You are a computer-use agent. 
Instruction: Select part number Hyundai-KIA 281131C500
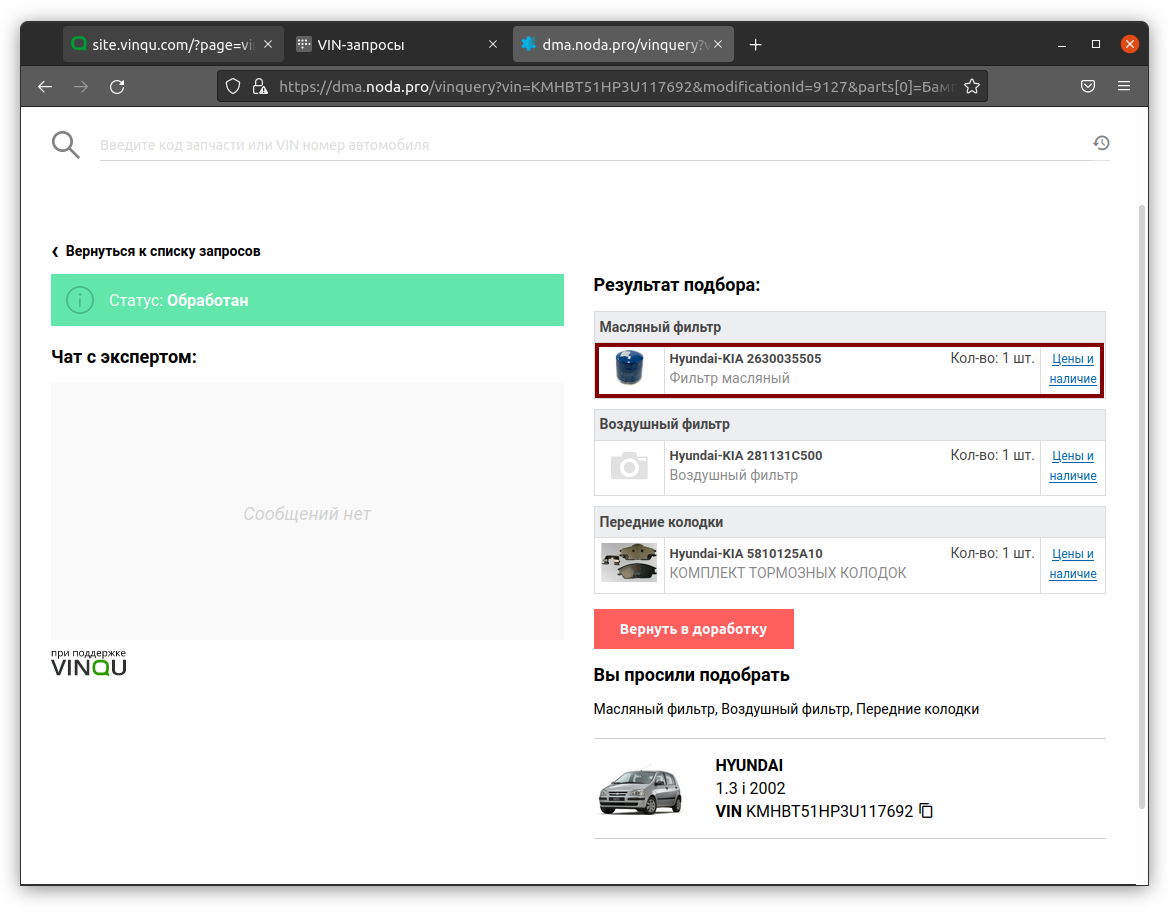pos(745,456)
